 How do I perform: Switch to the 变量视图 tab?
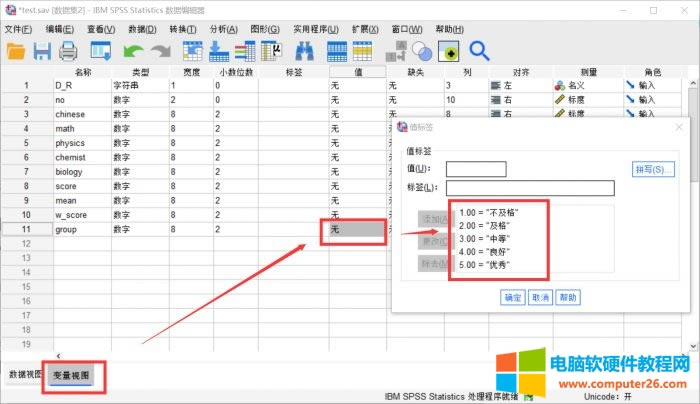(x=71, y=375)
